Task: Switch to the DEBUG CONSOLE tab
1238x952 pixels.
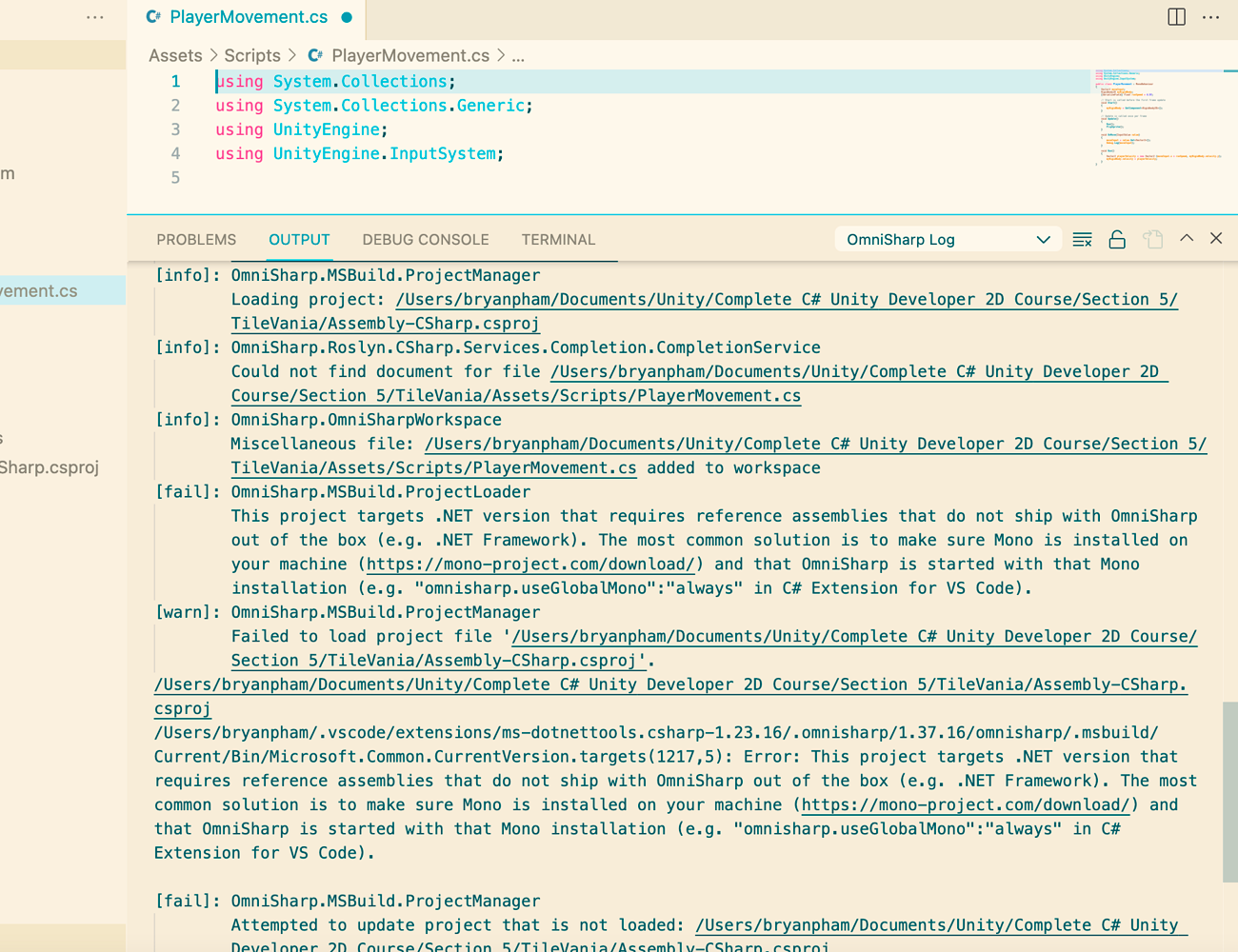Action: click(x=425, y=239)
